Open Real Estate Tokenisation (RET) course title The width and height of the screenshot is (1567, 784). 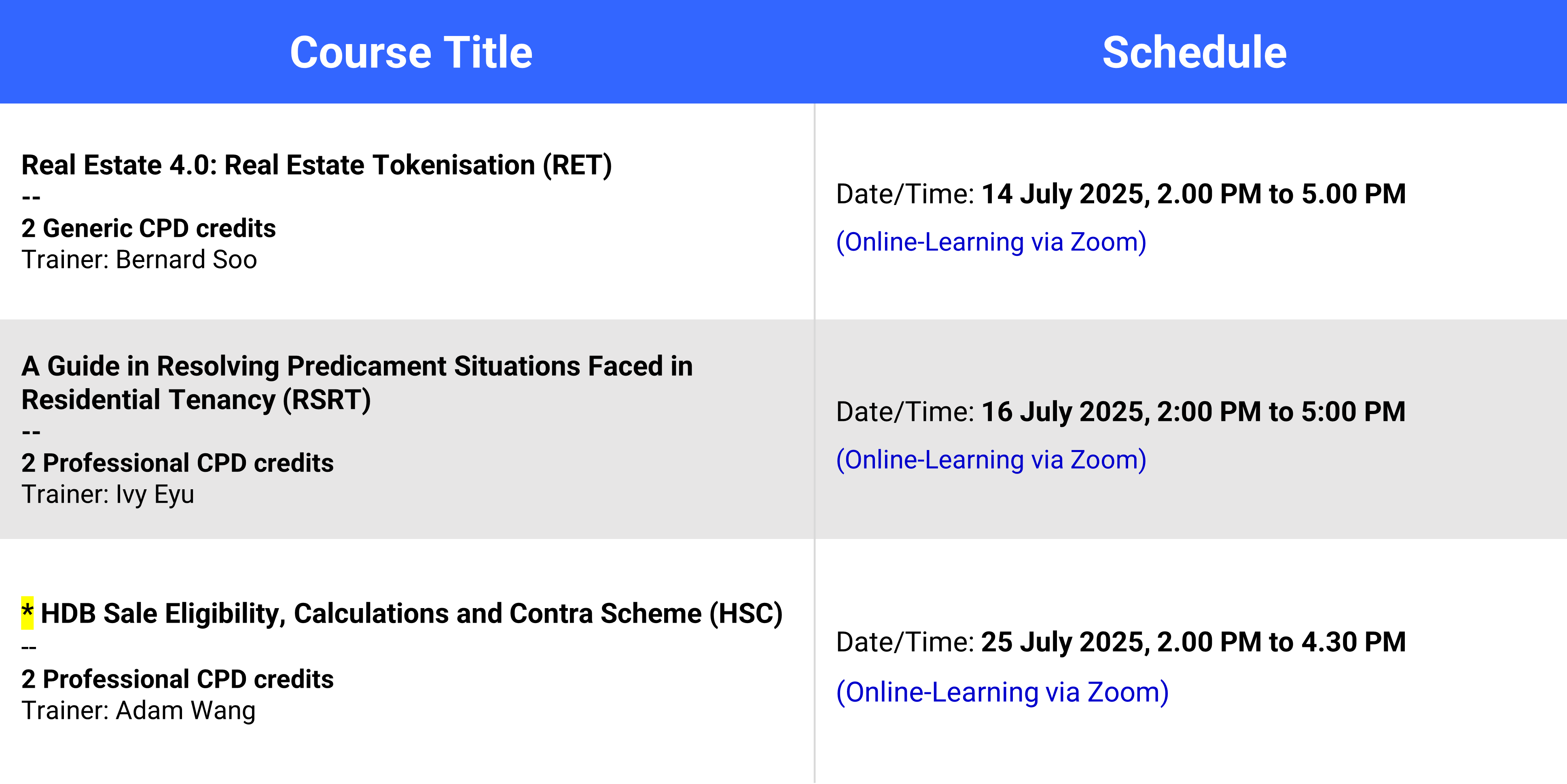tap(316, 165)
